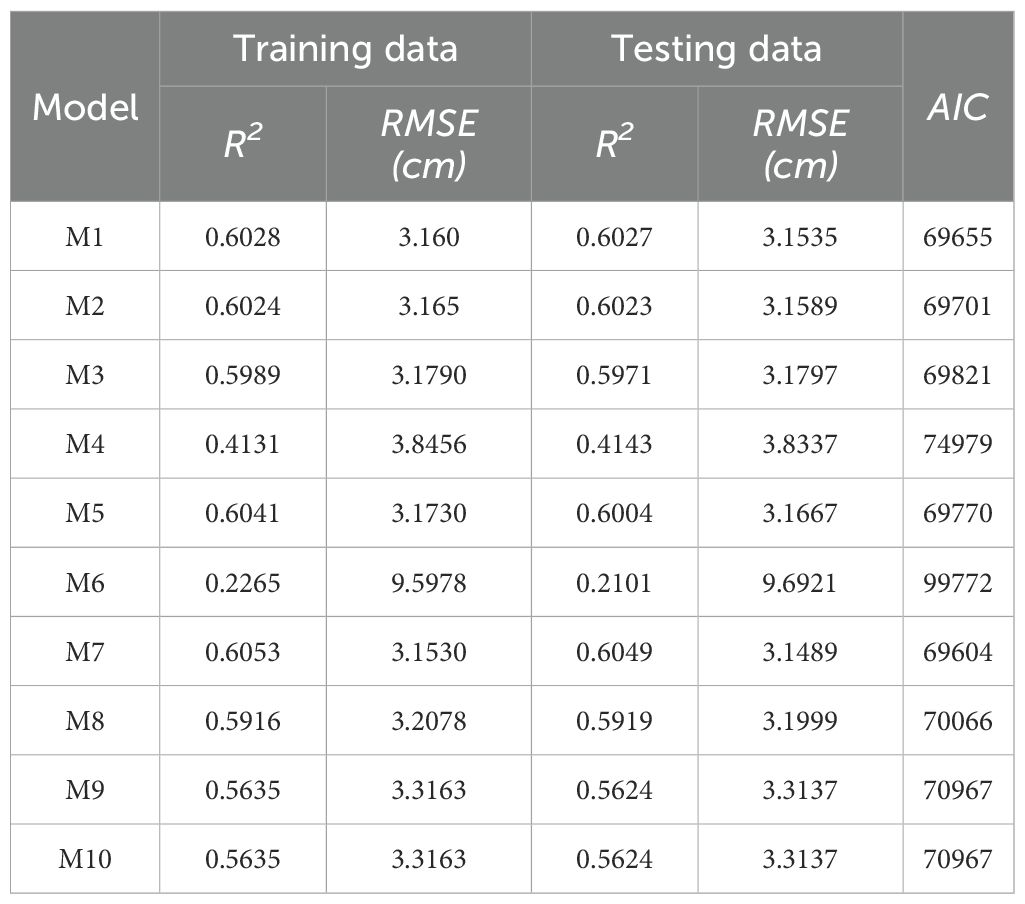
Task: Click the Testing data R² header
Action: (614, 144)
